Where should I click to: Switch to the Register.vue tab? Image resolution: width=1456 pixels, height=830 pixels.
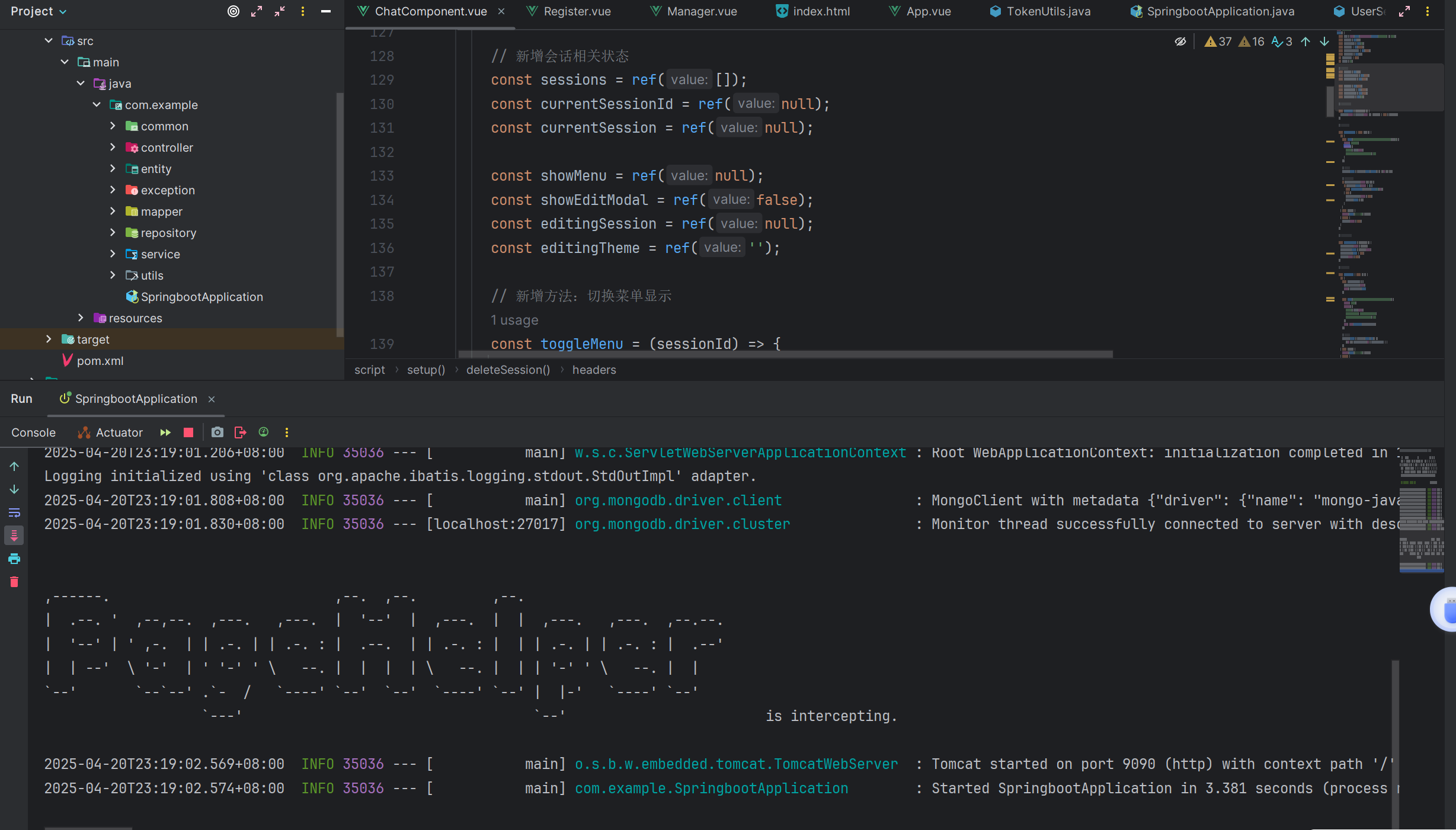[x=577, y=11]
